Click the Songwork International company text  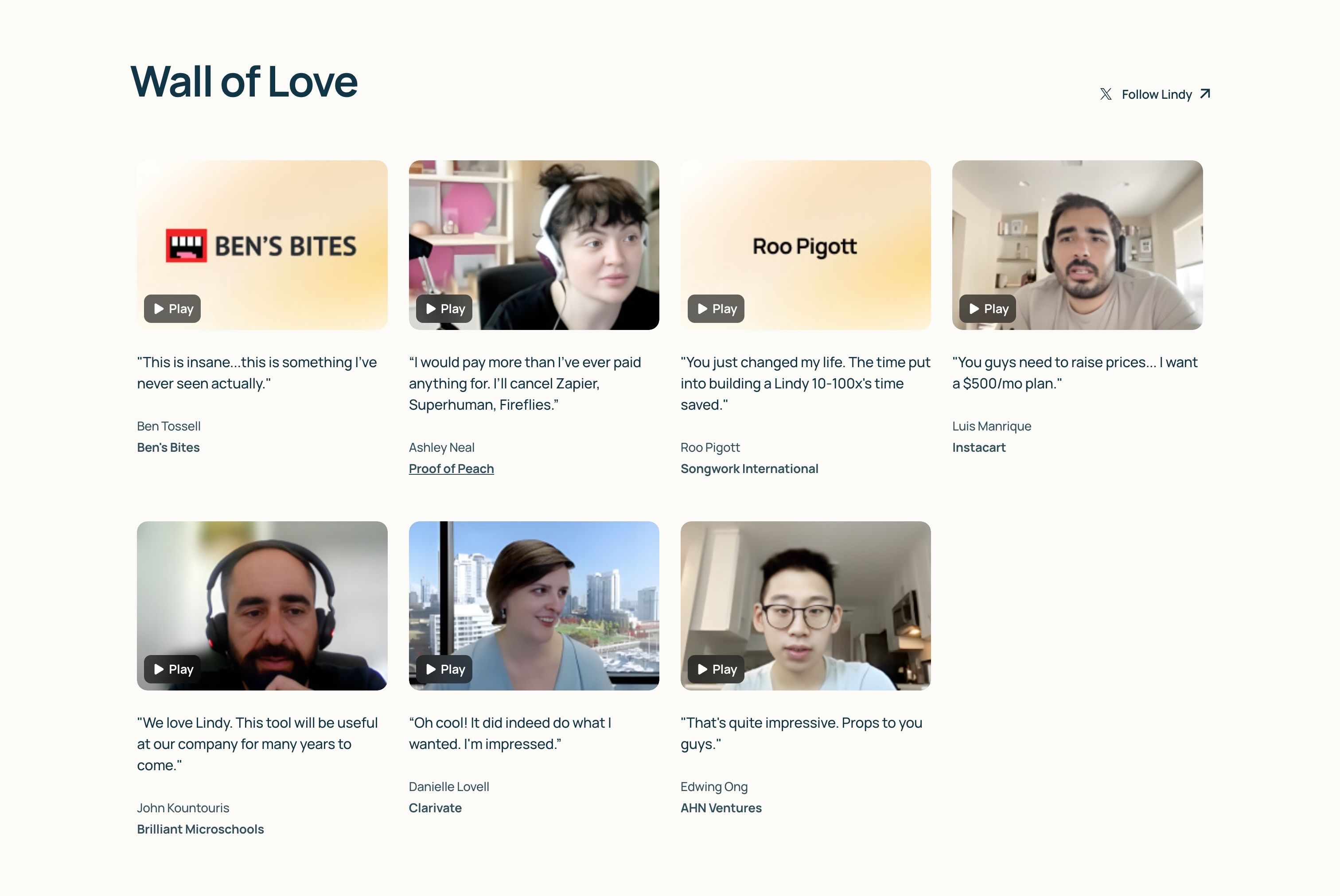749,469
